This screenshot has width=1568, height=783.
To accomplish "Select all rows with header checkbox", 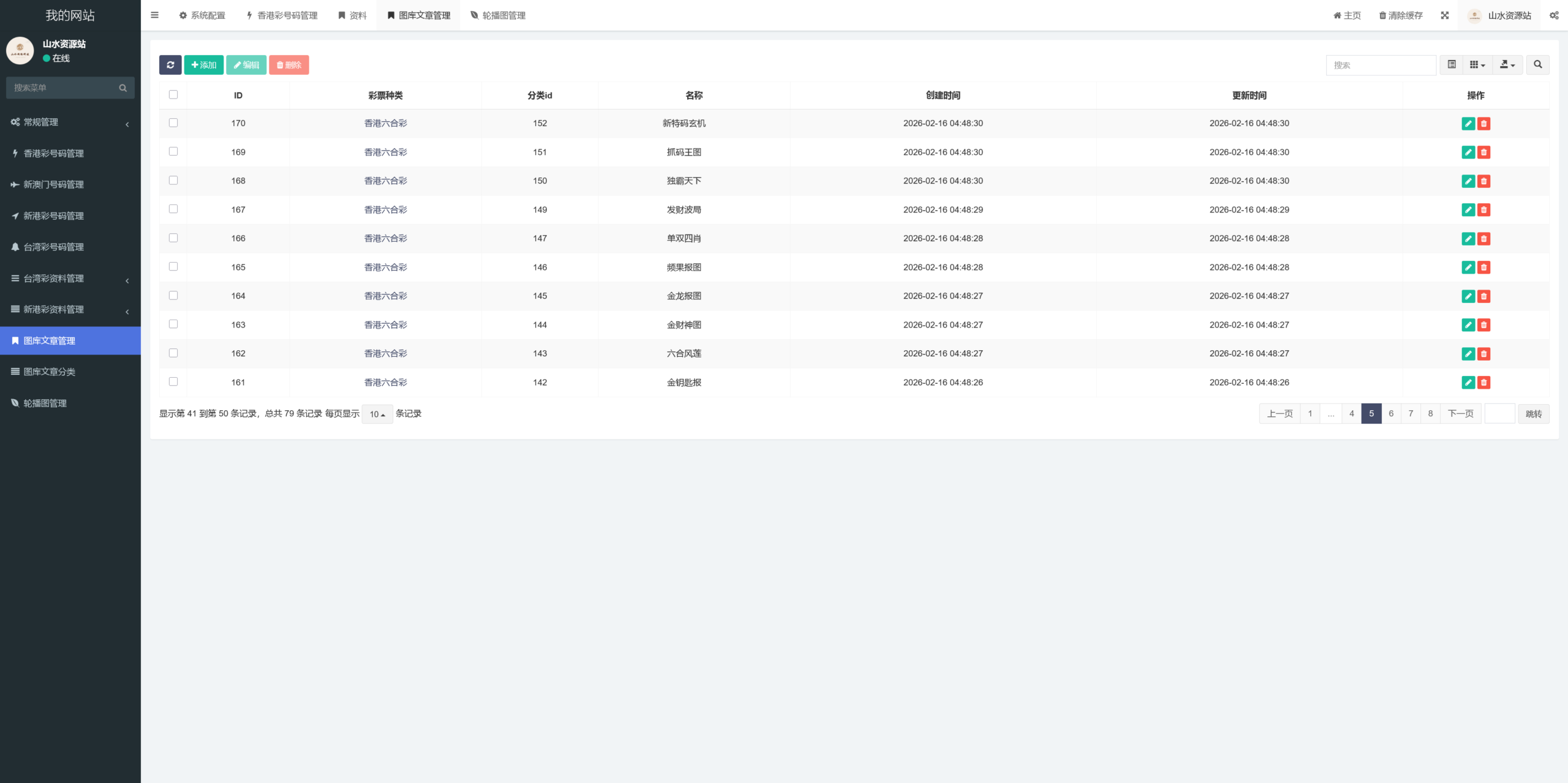I will point(173,95).
